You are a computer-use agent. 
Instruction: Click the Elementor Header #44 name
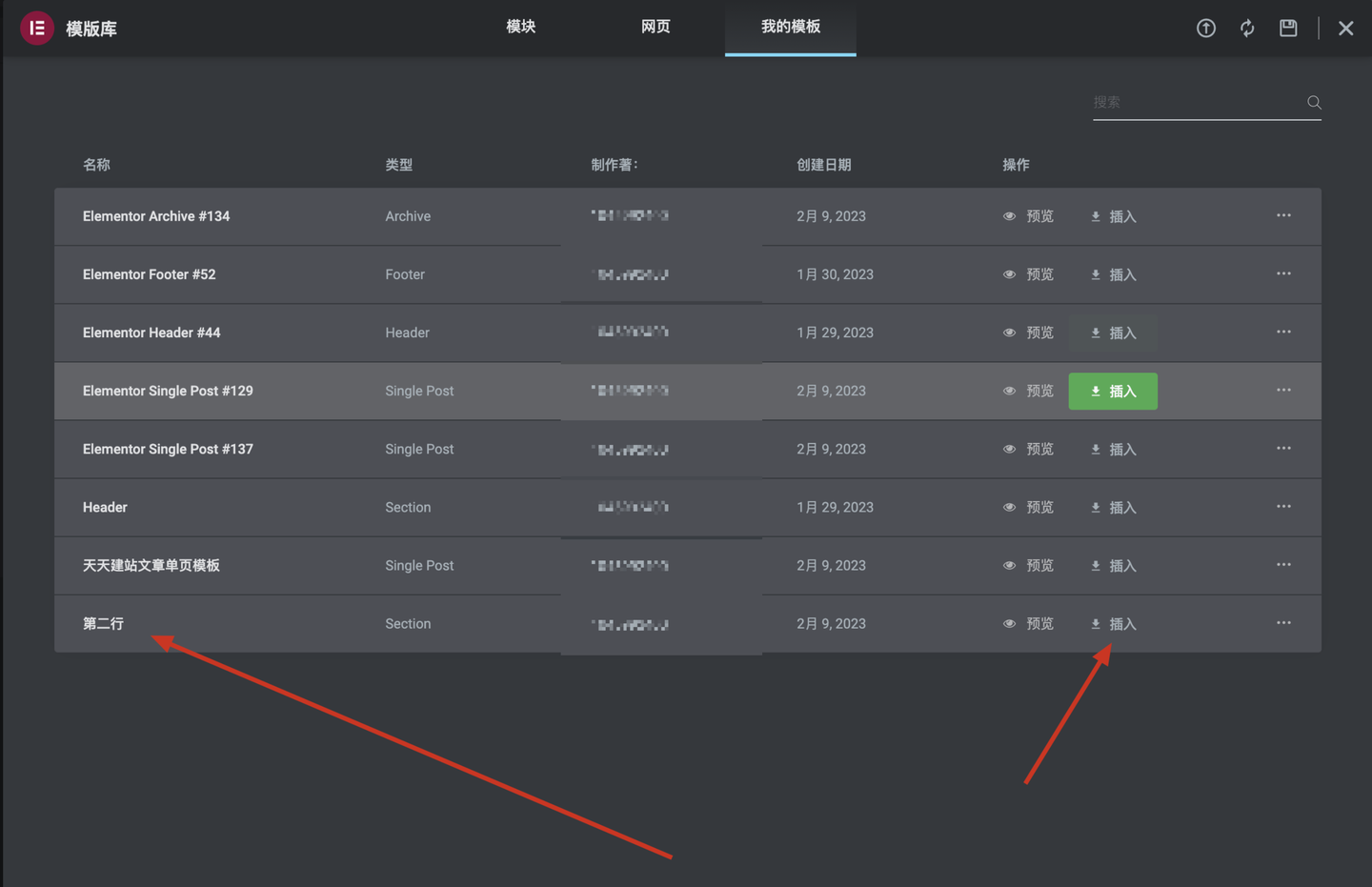click(x=151, y=333)
